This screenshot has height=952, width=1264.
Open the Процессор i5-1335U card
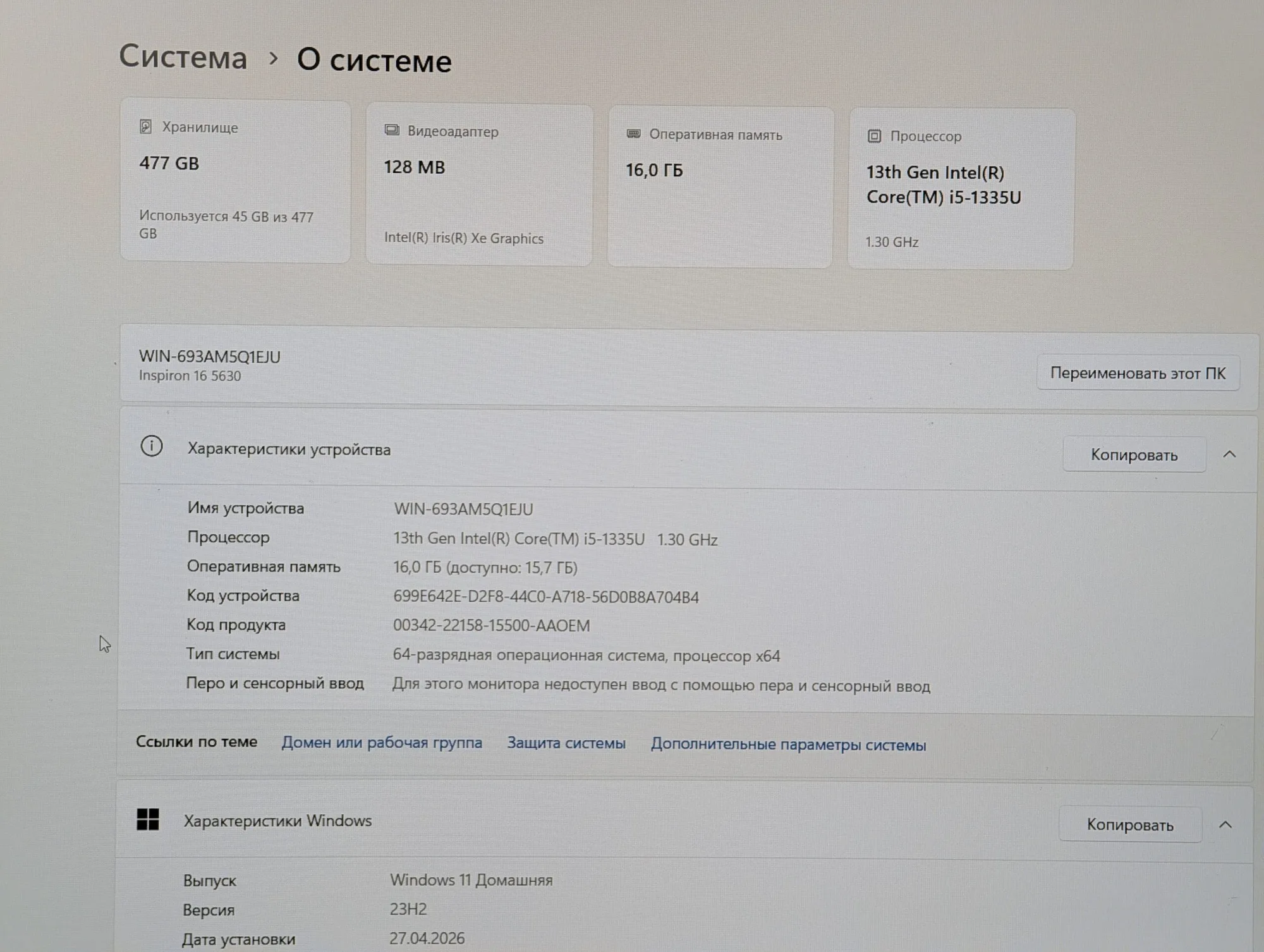(961, 189)
